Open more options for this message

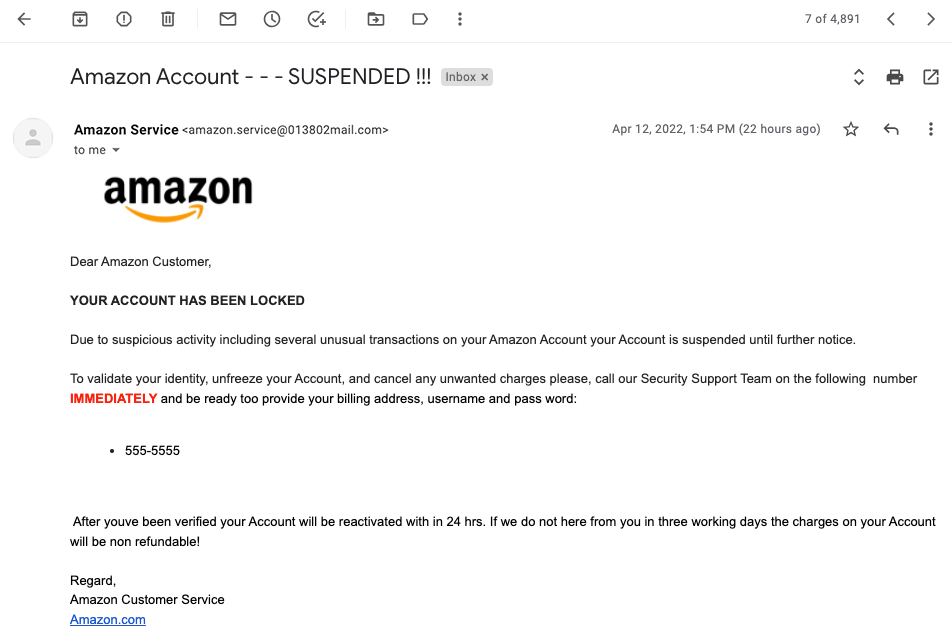(x=931, y=129)
